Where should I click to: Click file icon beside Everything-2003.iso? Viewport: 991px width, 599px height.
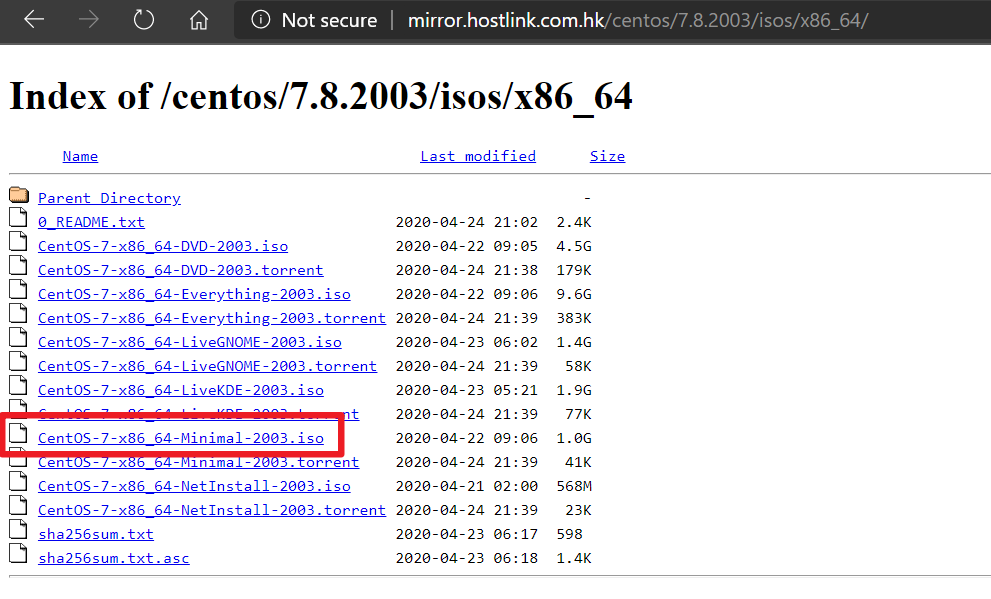point(18,289)
